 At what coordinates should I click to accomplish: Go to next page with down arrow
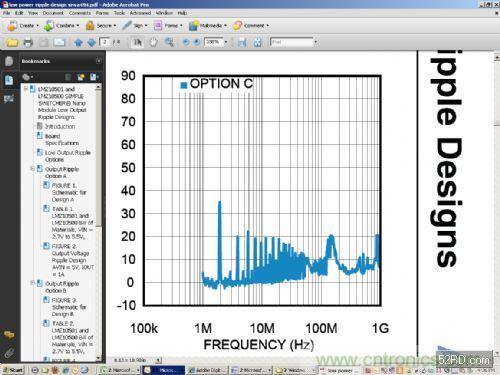point(91,42)
